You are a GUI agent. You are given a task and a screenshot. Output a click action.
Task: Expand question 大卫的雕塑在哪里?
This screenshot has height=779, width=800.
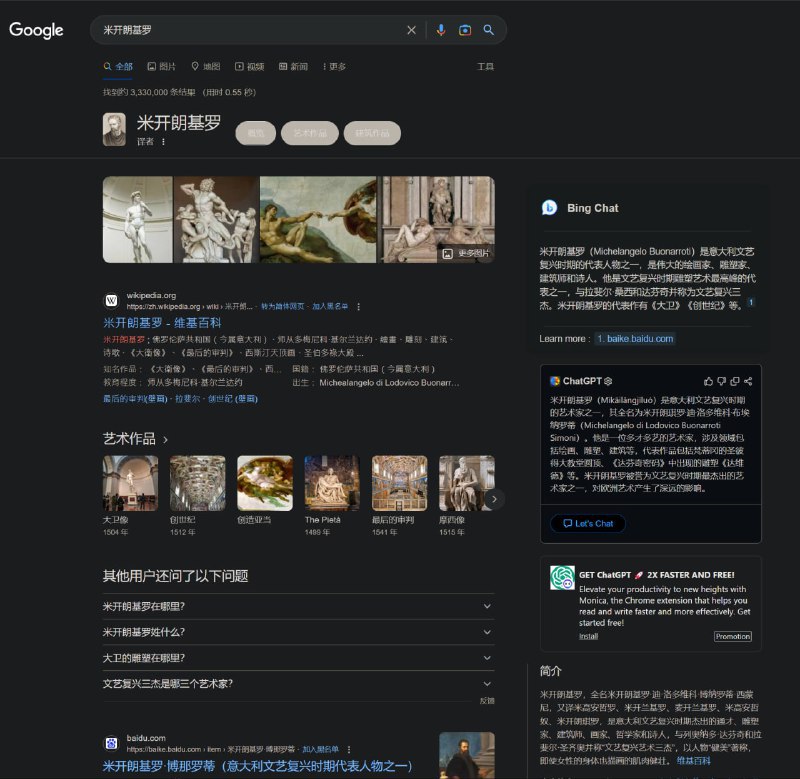click(298, 658)
